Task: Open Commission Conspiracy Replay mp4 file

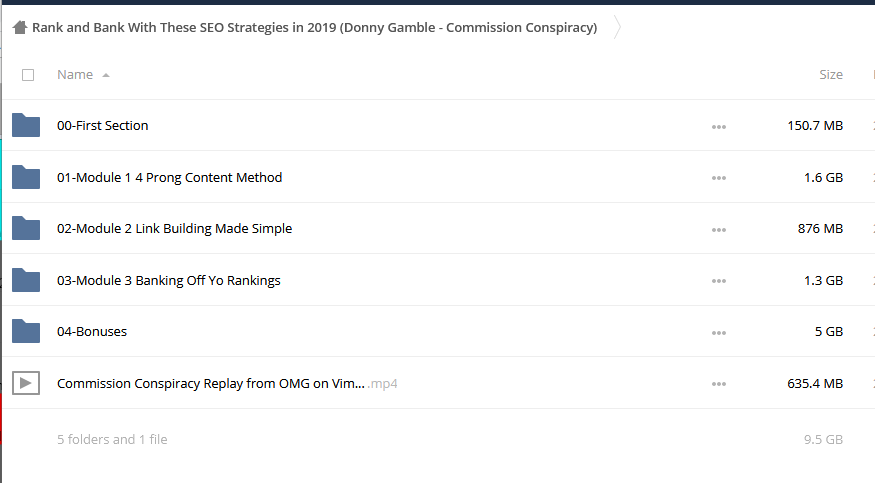Action: coord(227,384)
